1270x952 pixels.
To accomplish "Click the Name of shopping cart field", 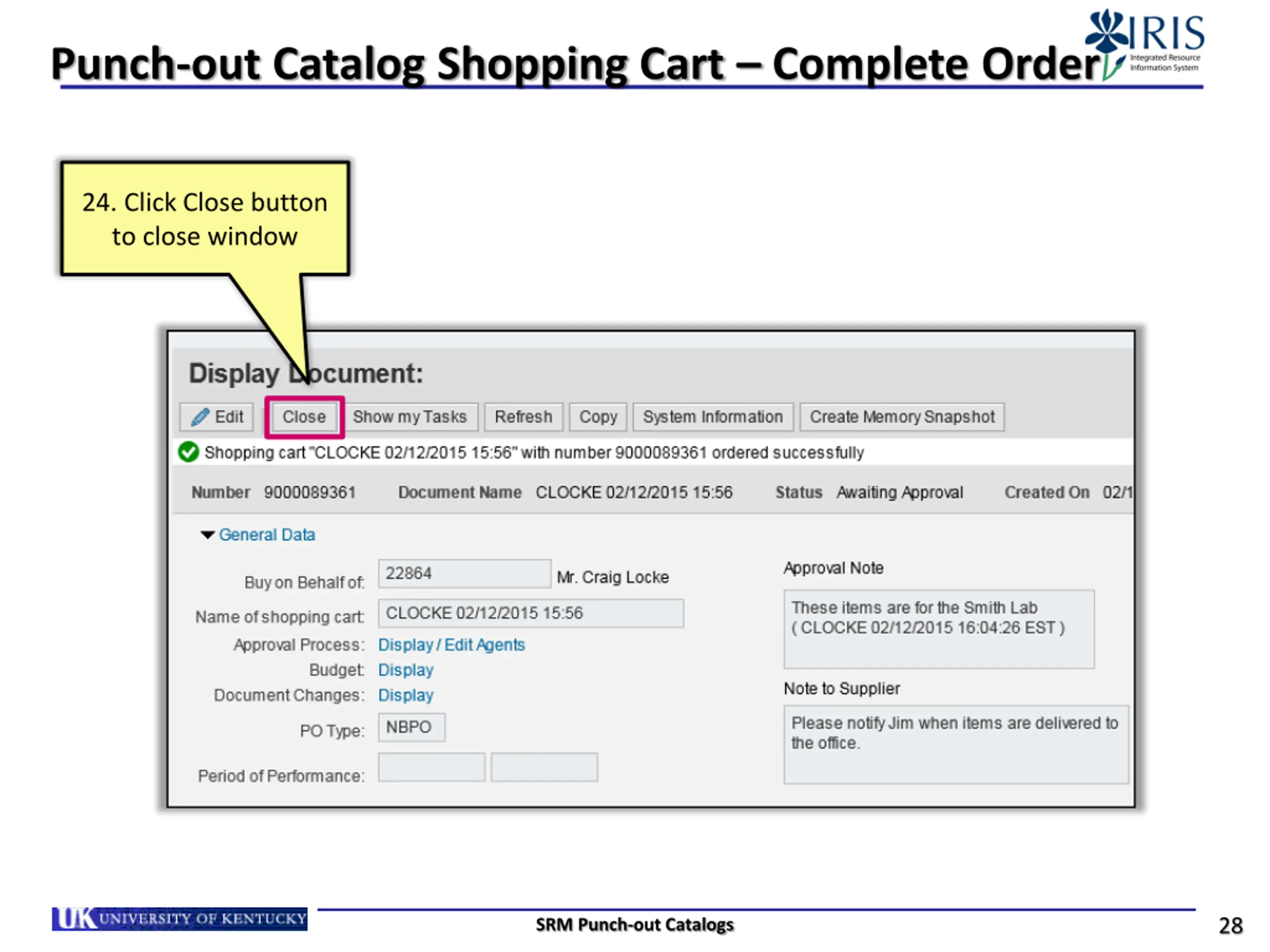I will pyautogui.click(x=530, y=613).
